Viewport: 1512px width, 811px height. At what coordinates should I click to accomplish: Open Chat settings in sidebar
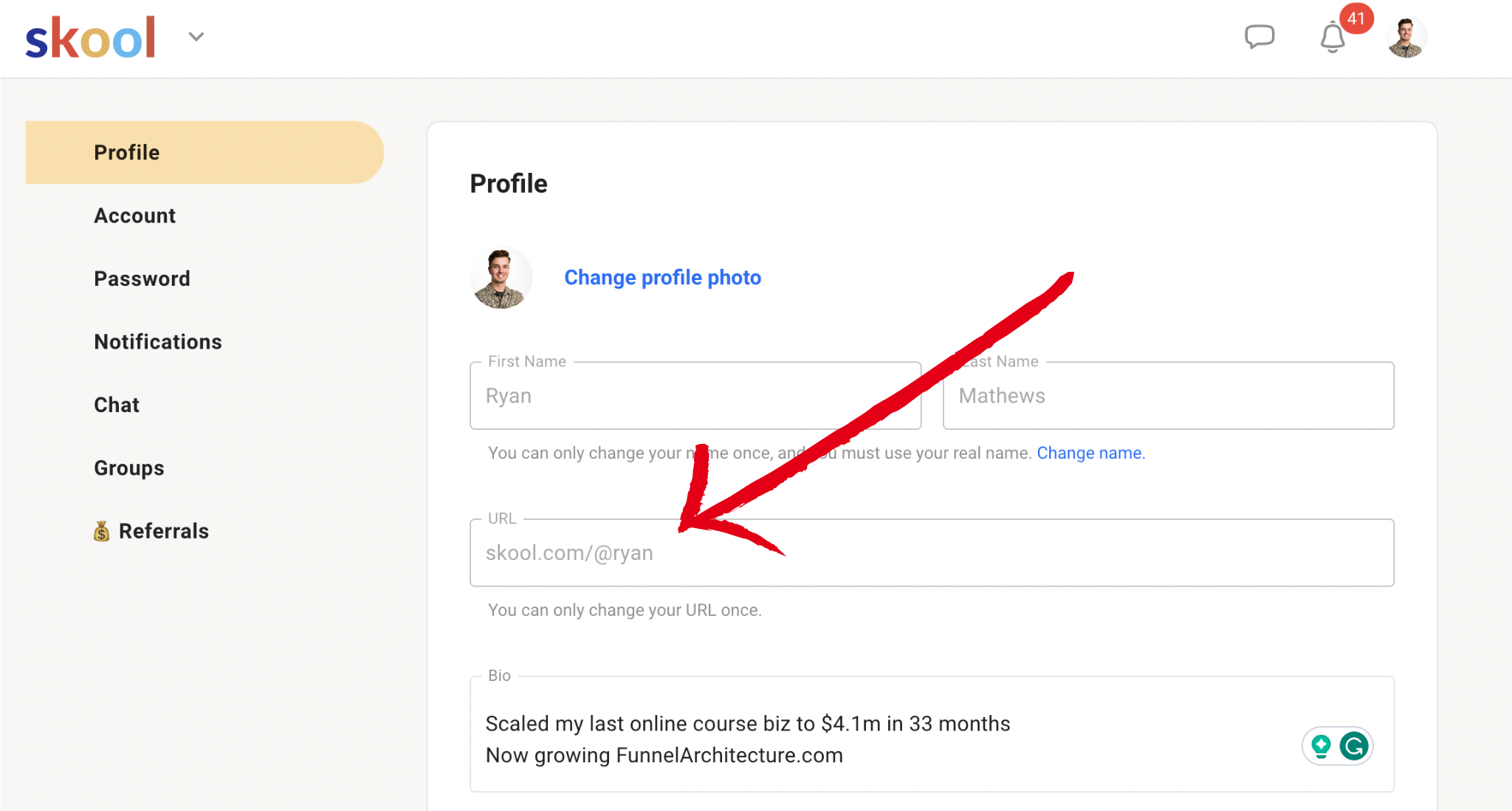117,405
